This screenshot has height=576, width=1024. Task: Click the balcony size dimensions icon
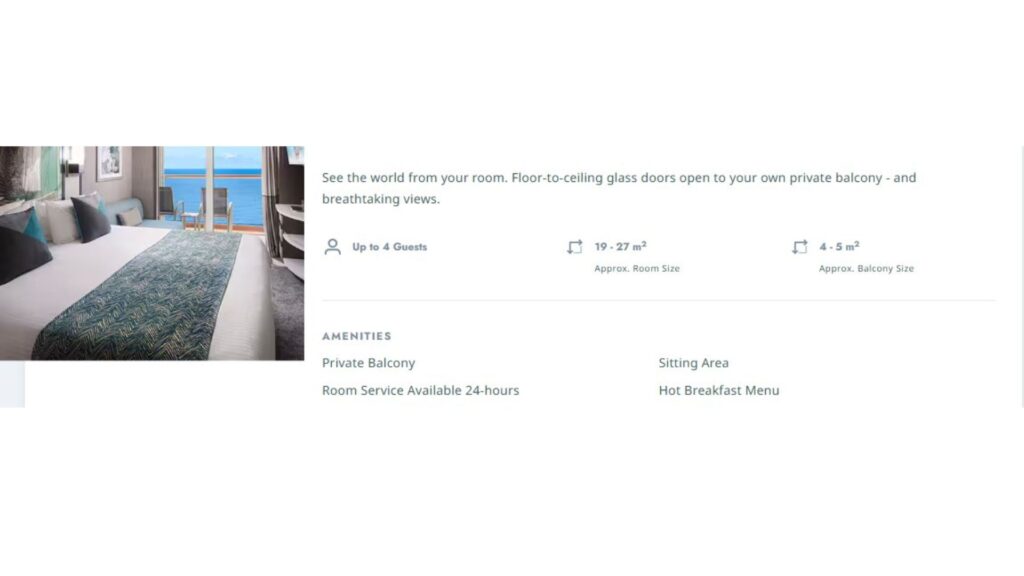[800, 247]
